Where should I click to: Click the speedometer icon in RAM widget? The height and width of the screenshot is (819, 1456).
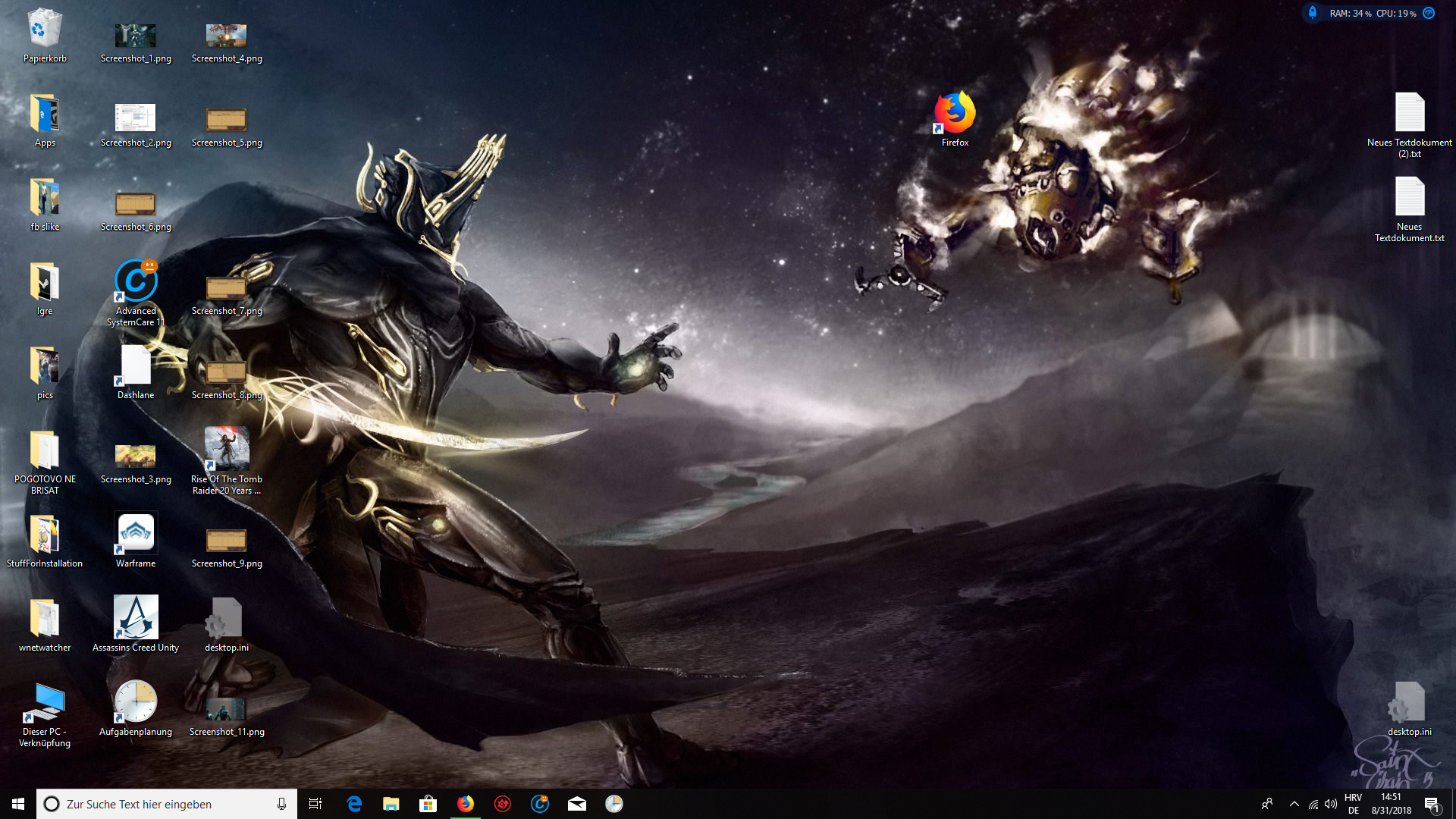pos(1429,13)
